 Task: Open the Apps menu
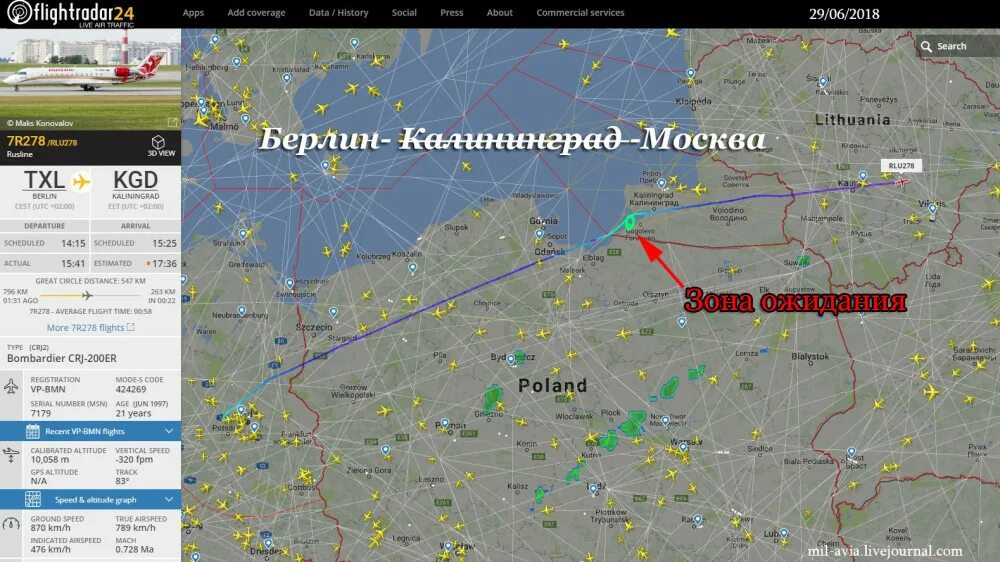point(193,13)
